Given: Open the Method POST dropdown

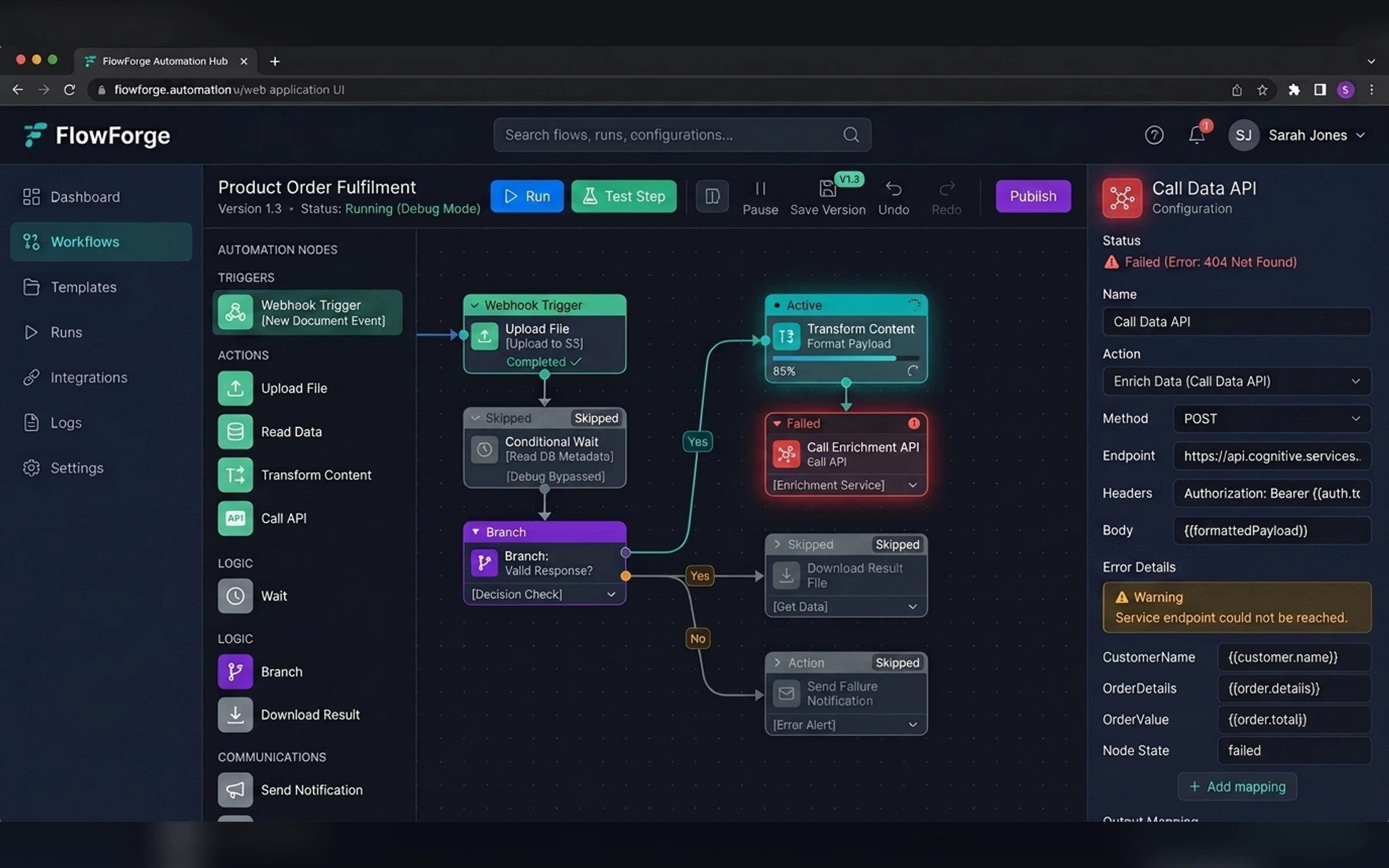Looking at the screenshot, I should (x=1272, y=418).
